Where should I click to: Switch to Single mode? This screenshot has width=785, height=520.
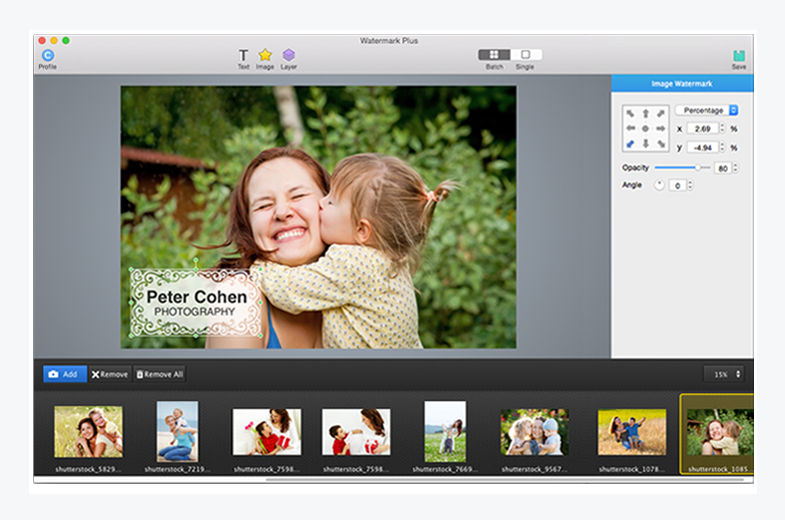pos(526,55)
